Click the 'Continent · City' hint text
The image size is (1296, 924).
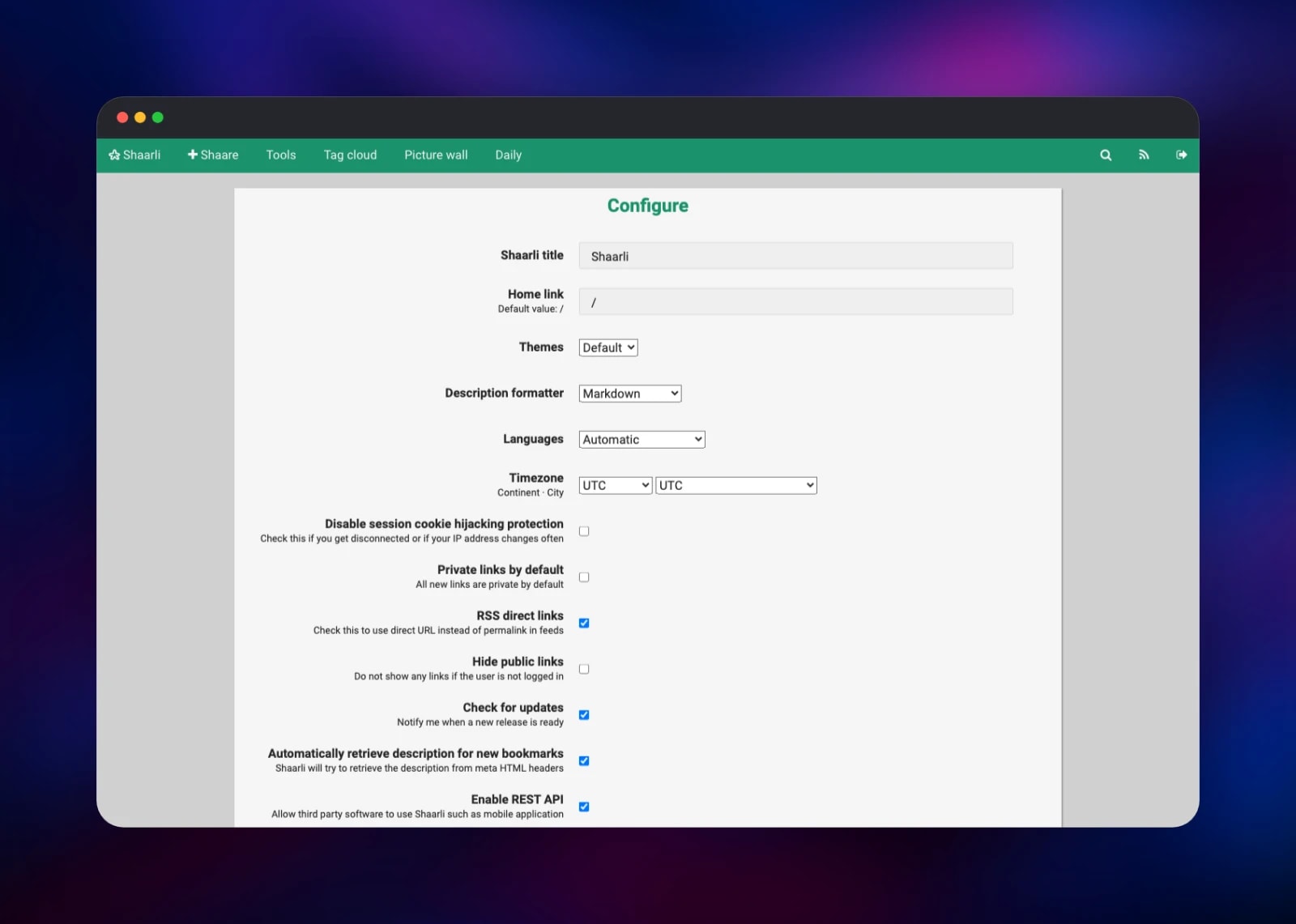coord(531,492)
